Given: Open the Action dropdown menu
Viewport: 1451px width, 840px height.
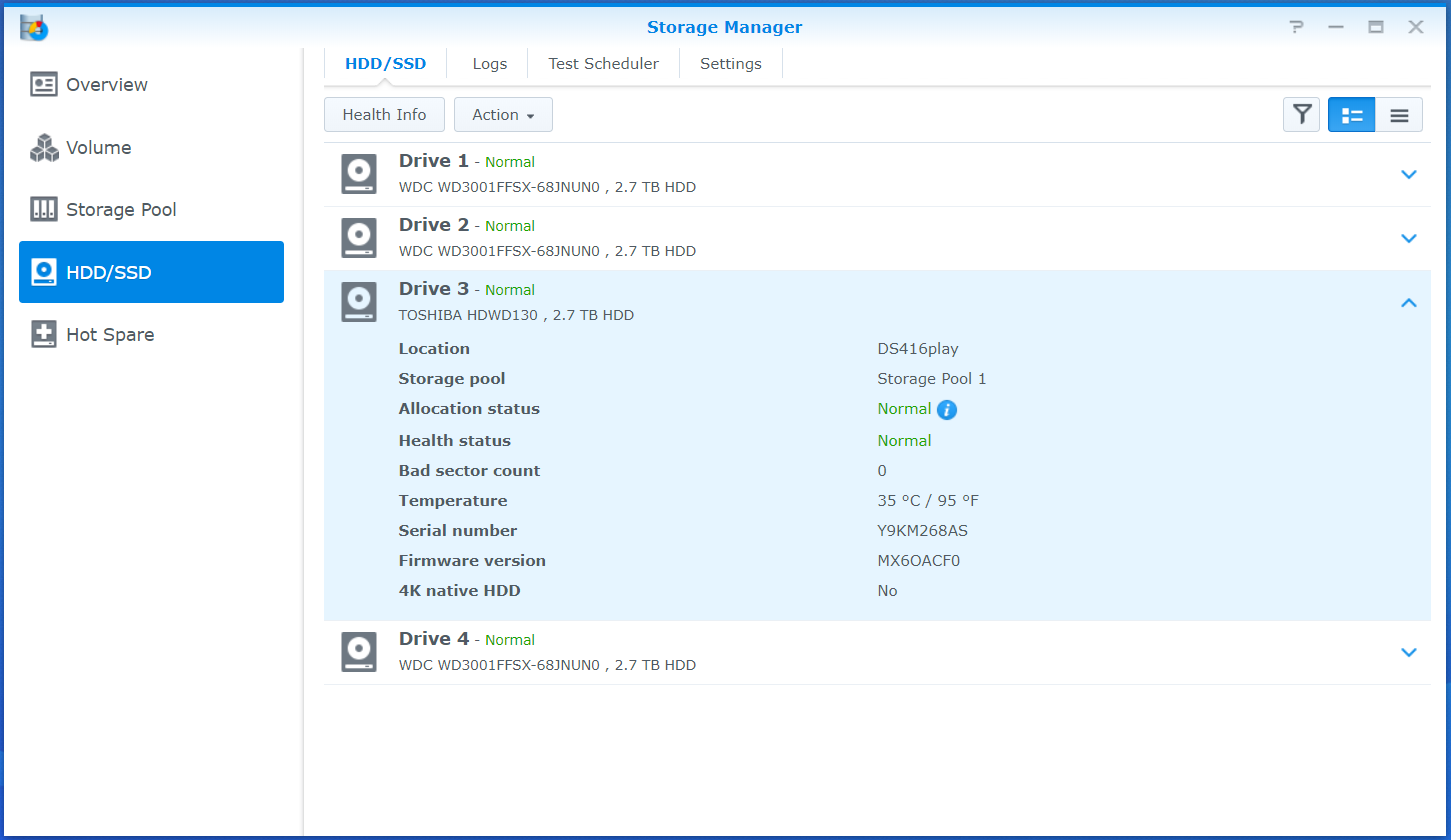Looking at the screenshot, I should pos(503,114).
